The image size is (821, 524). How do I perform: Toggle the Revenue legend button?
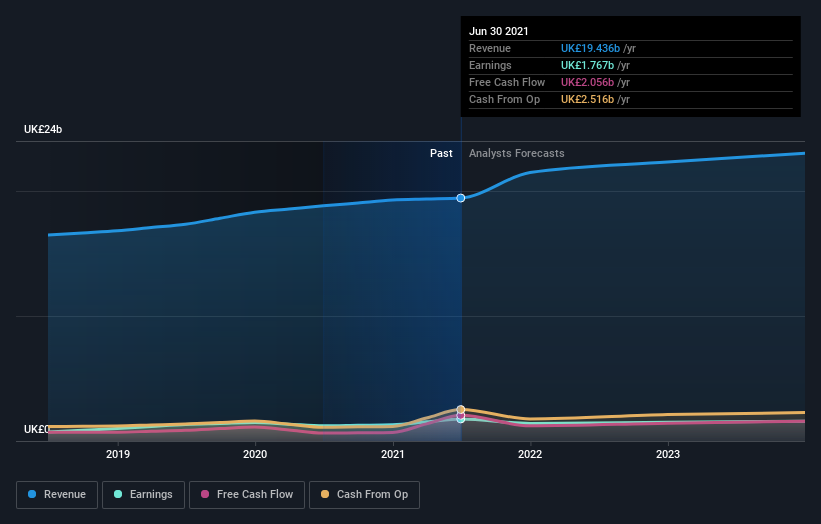57,495
